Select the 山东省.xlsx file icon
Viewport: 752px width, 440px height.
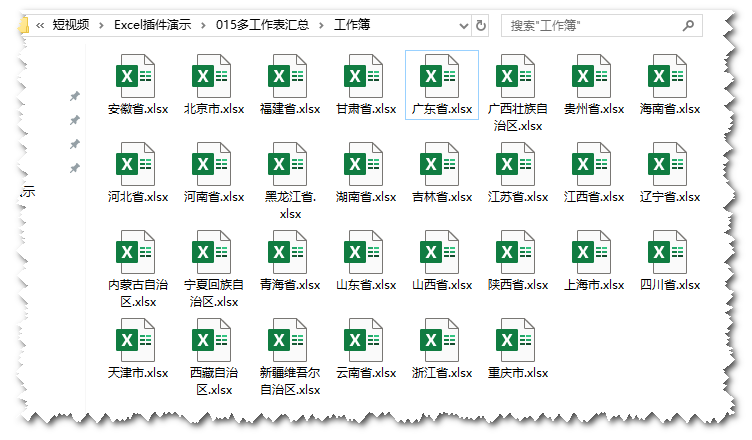pos(363,252)
